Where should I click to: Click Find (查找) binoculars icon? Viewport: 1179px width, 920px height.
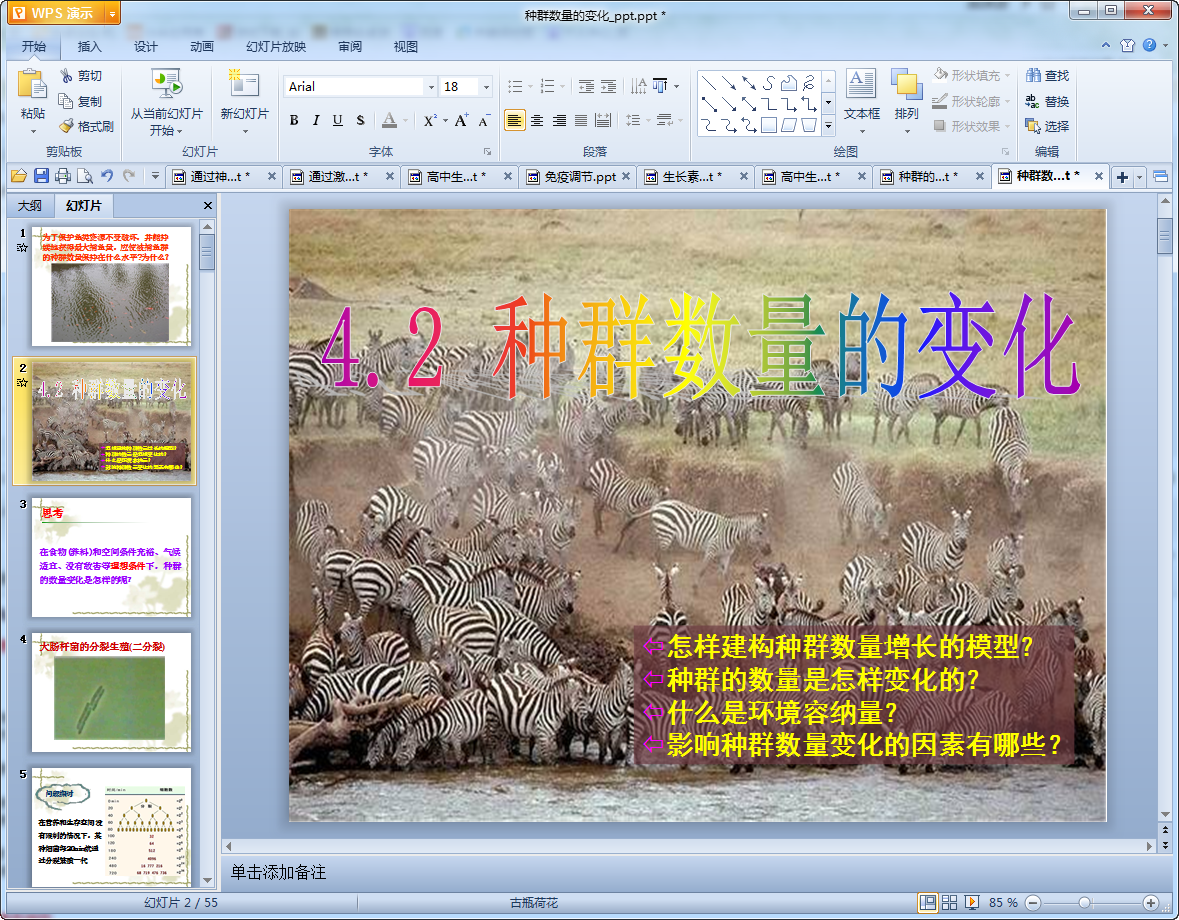coord(1033,75)
